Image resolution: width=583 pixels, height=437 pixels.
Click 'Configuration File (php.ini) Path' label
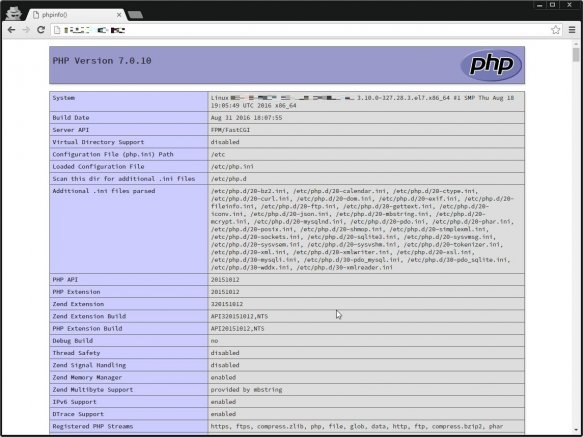pos(113,154)
